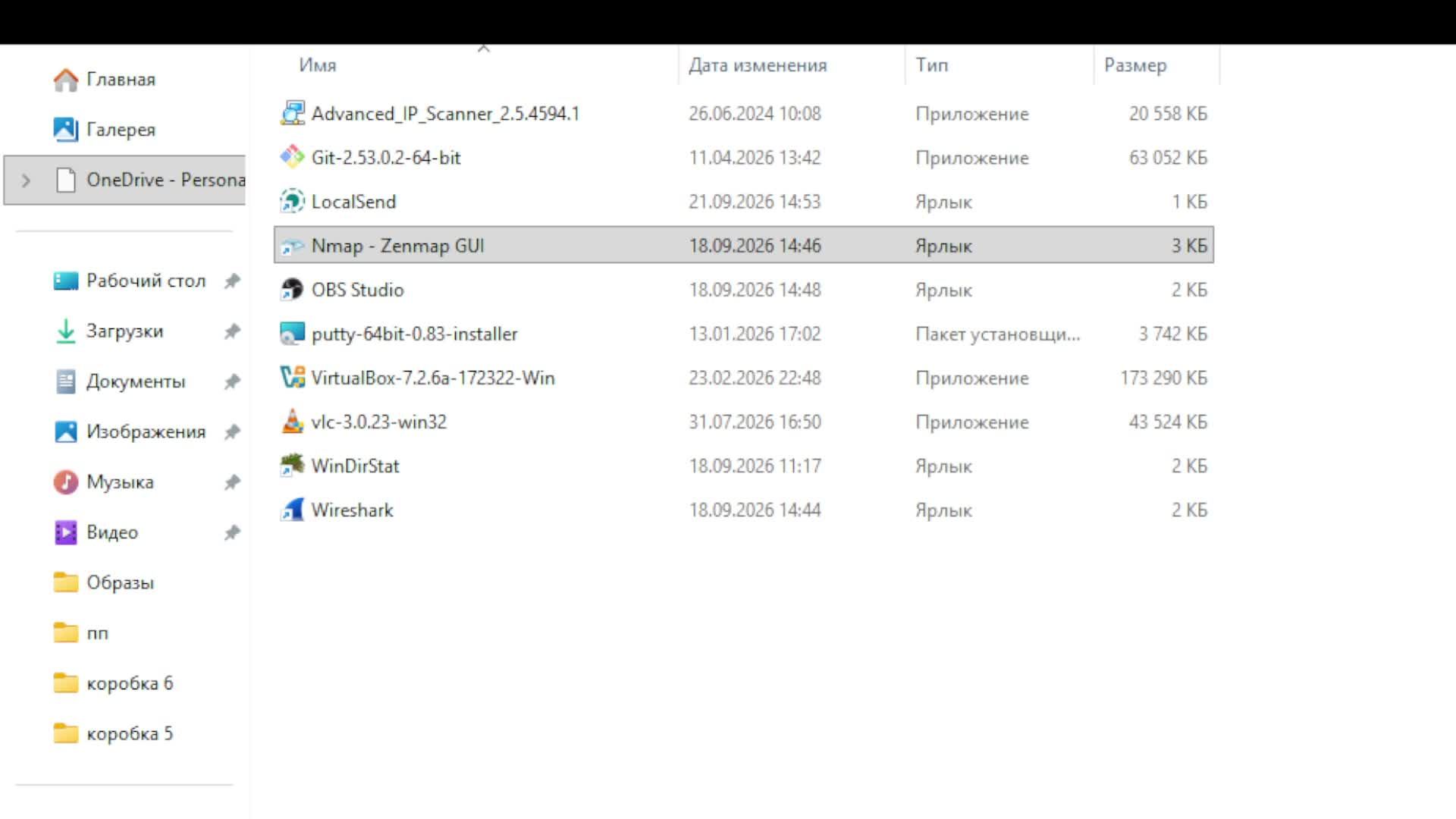Viewport: 1456px width, 819px height.
Task: Click the OneDrive document icon in sidebar
Action: click(66, 180)
